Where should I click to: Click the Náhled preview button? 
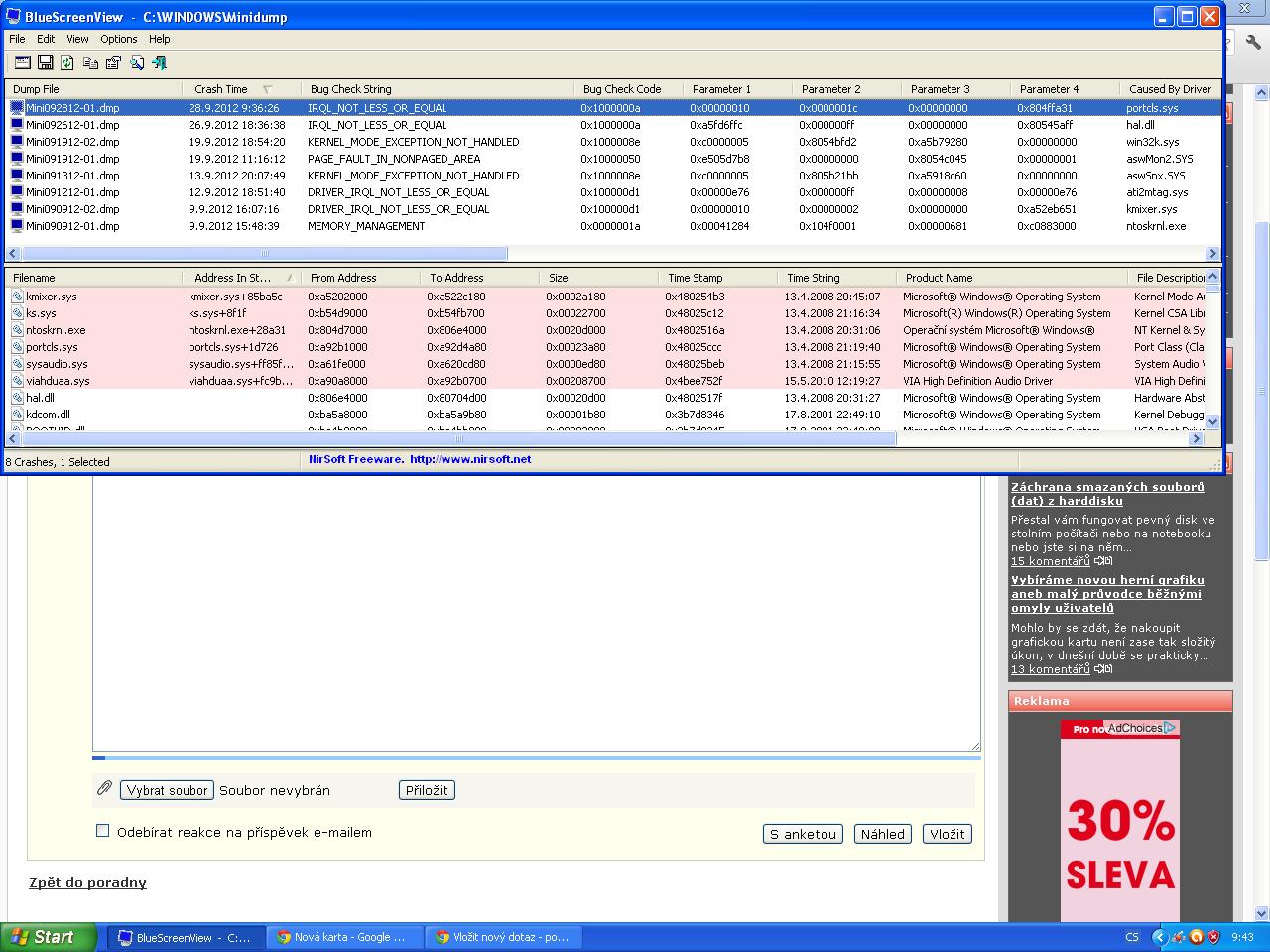[x=883, y=834]
